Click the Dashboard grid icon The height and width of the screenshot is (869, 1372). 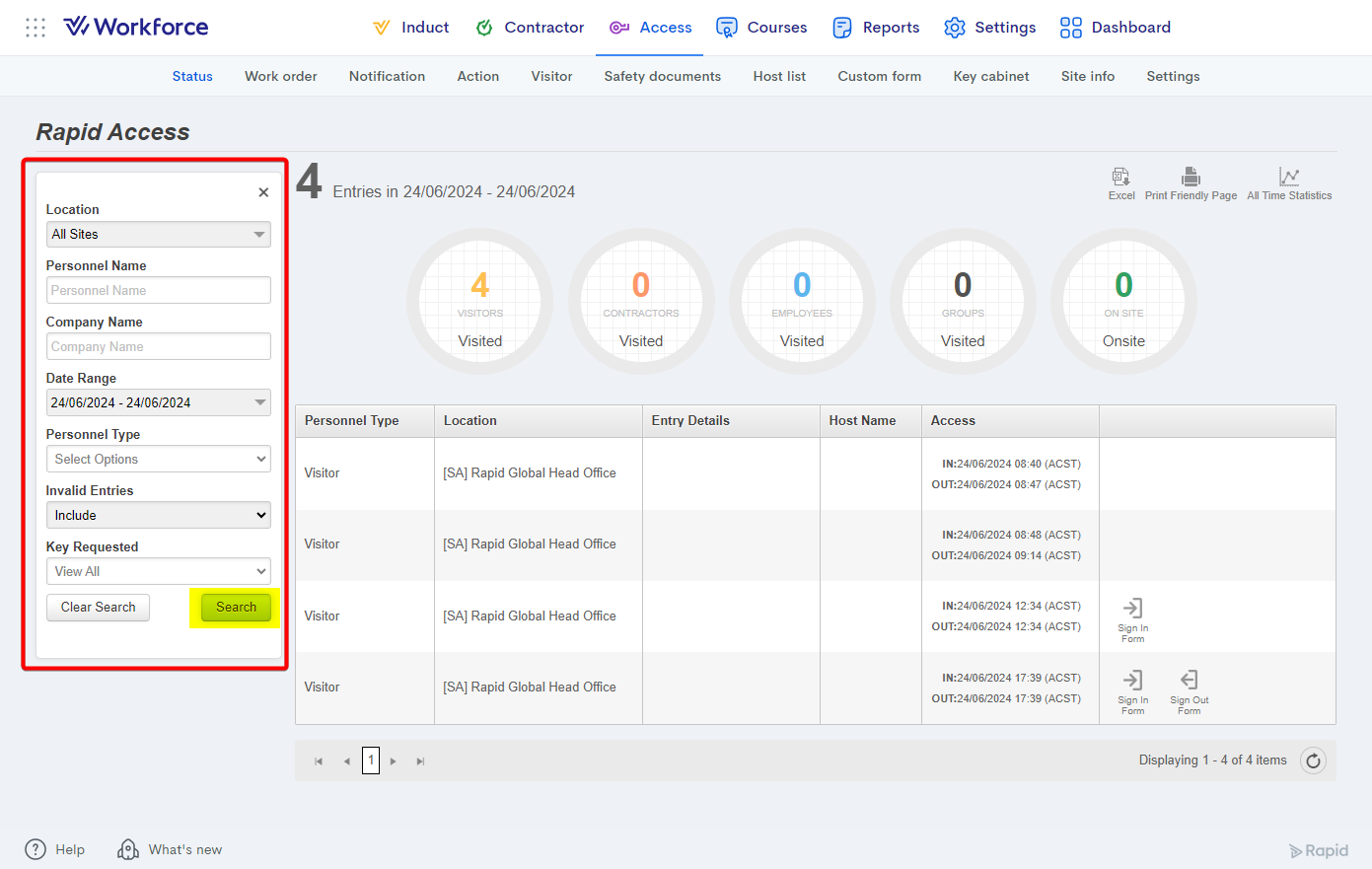coord(1071,28)
